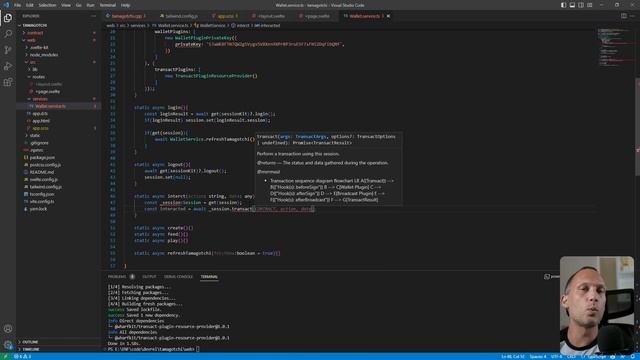Open .gitignore in the explorer
640x360 pixels.
pos(58,143)
